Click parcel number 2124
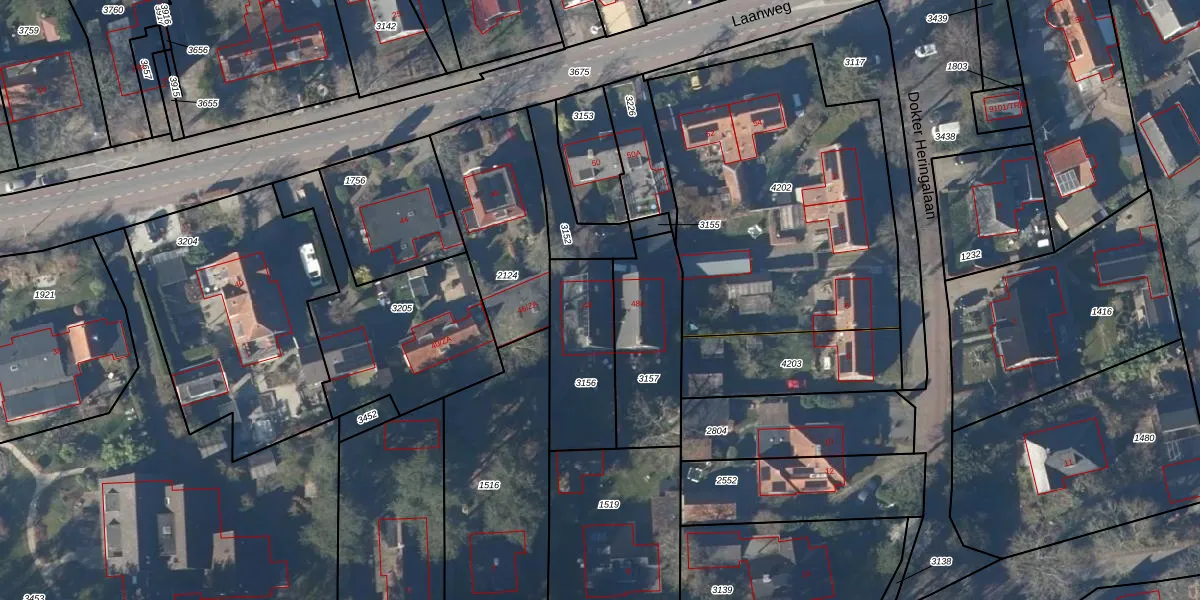The image size is (1200, 600). pos(507,275)
